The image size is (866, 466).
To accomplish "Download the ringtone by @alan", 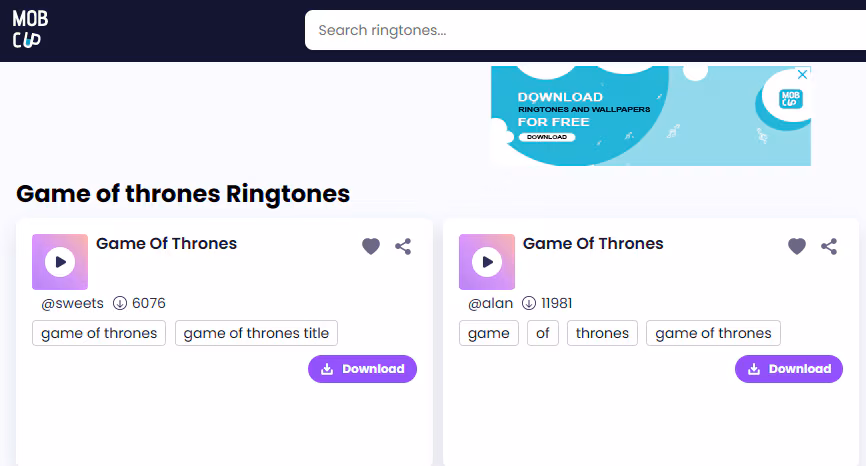I will 789,369.
